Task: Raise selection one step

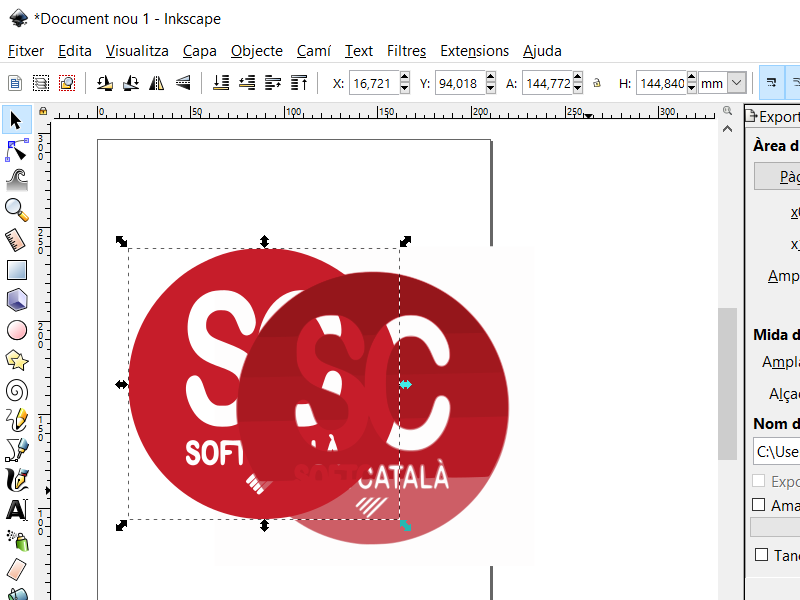Action: [x=273, y=83]
